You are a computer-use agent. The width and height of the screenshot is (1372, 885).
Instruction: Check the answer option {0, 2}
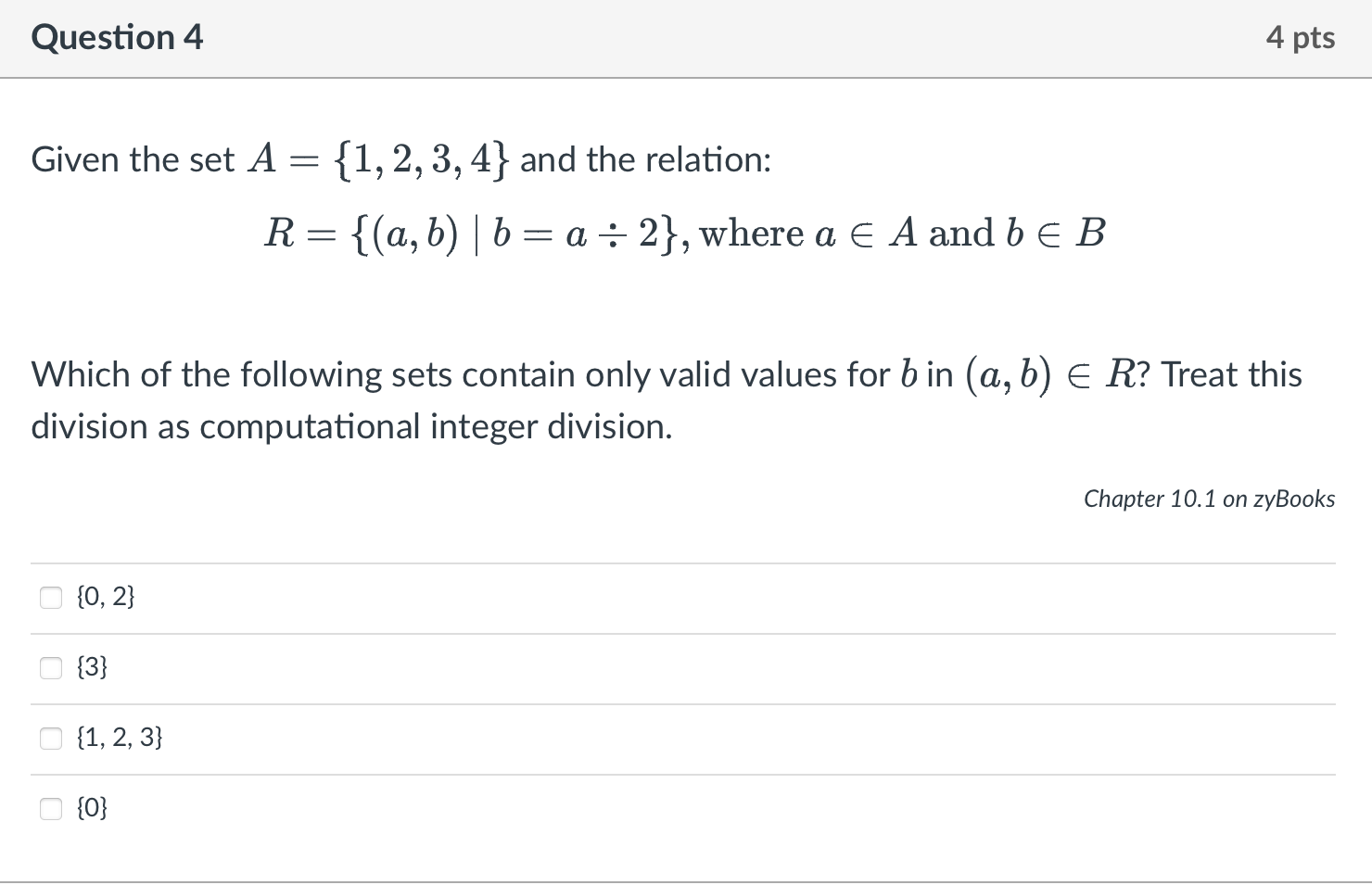point(51,597)
